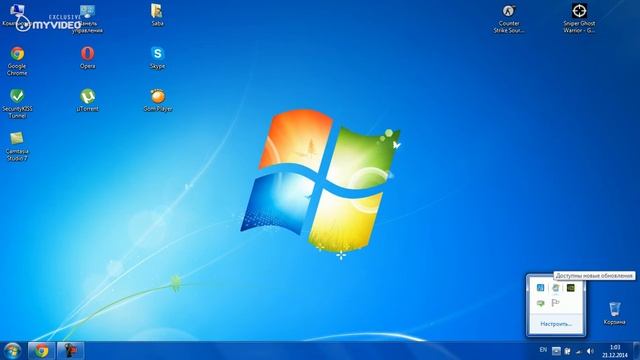Click the Windows Update icon in tray popup
Screen dimensions: 640x360
(556, 288)
